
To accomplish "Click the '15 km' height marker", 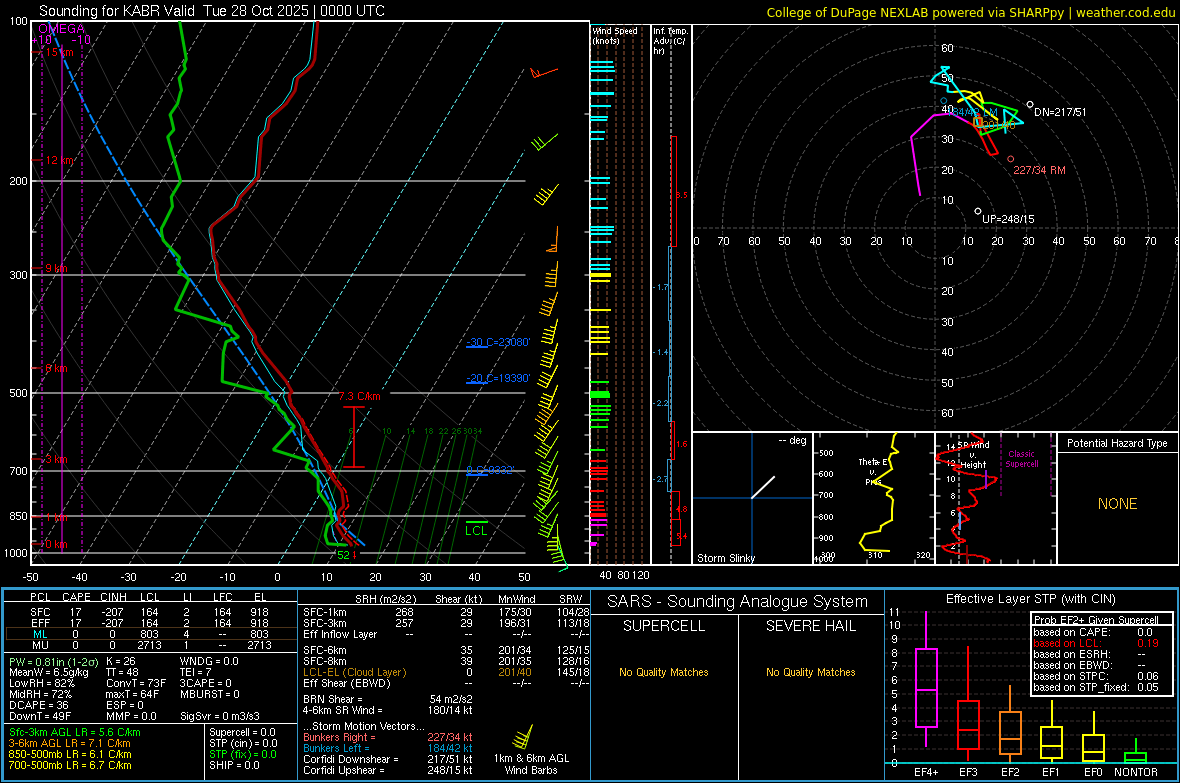I will pyautogui.click(x=59, y=52).
